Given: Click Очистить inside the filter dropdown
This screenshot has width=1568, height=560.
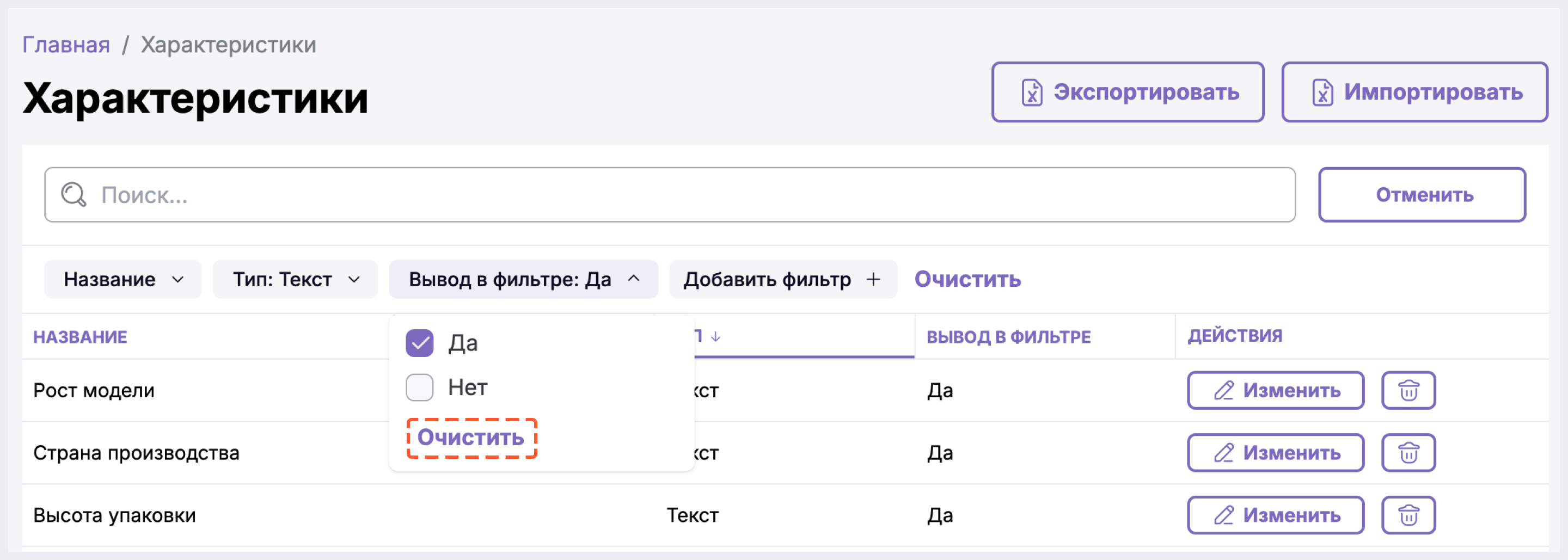Looking at the screenshot, I should pos(471,438).
